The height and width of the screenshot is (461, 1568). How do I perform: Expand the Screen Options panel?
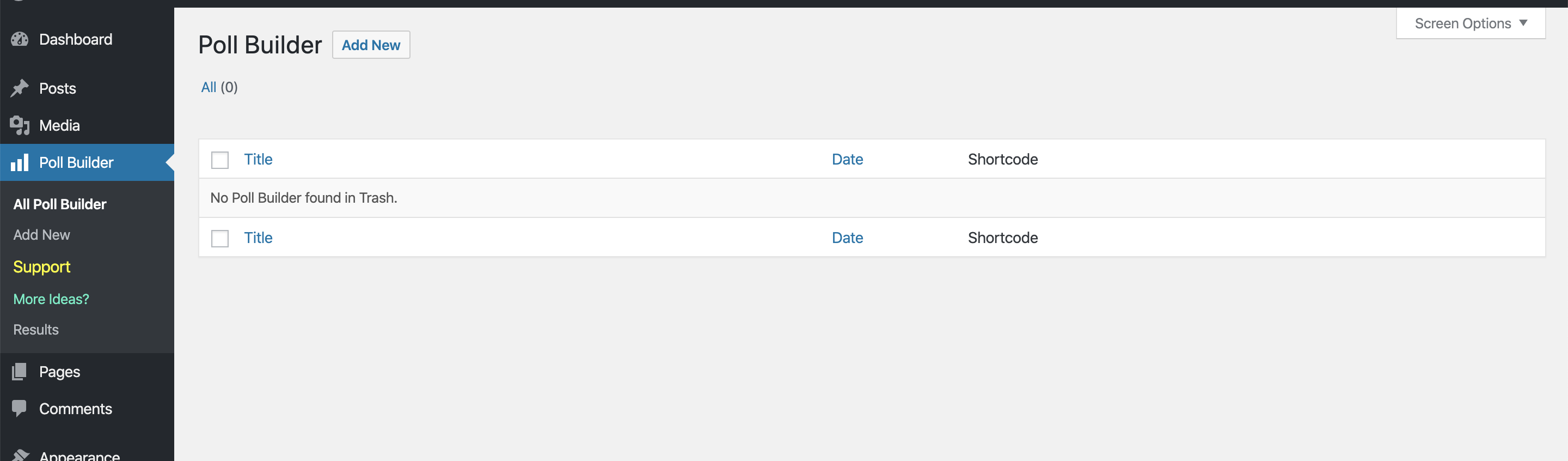(1470, 23)
